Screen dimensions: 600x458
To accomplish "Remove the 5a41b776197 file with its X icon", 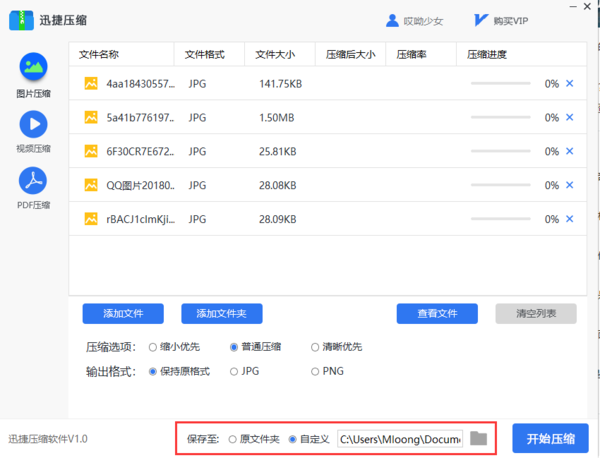I will [x=569, y=117].
